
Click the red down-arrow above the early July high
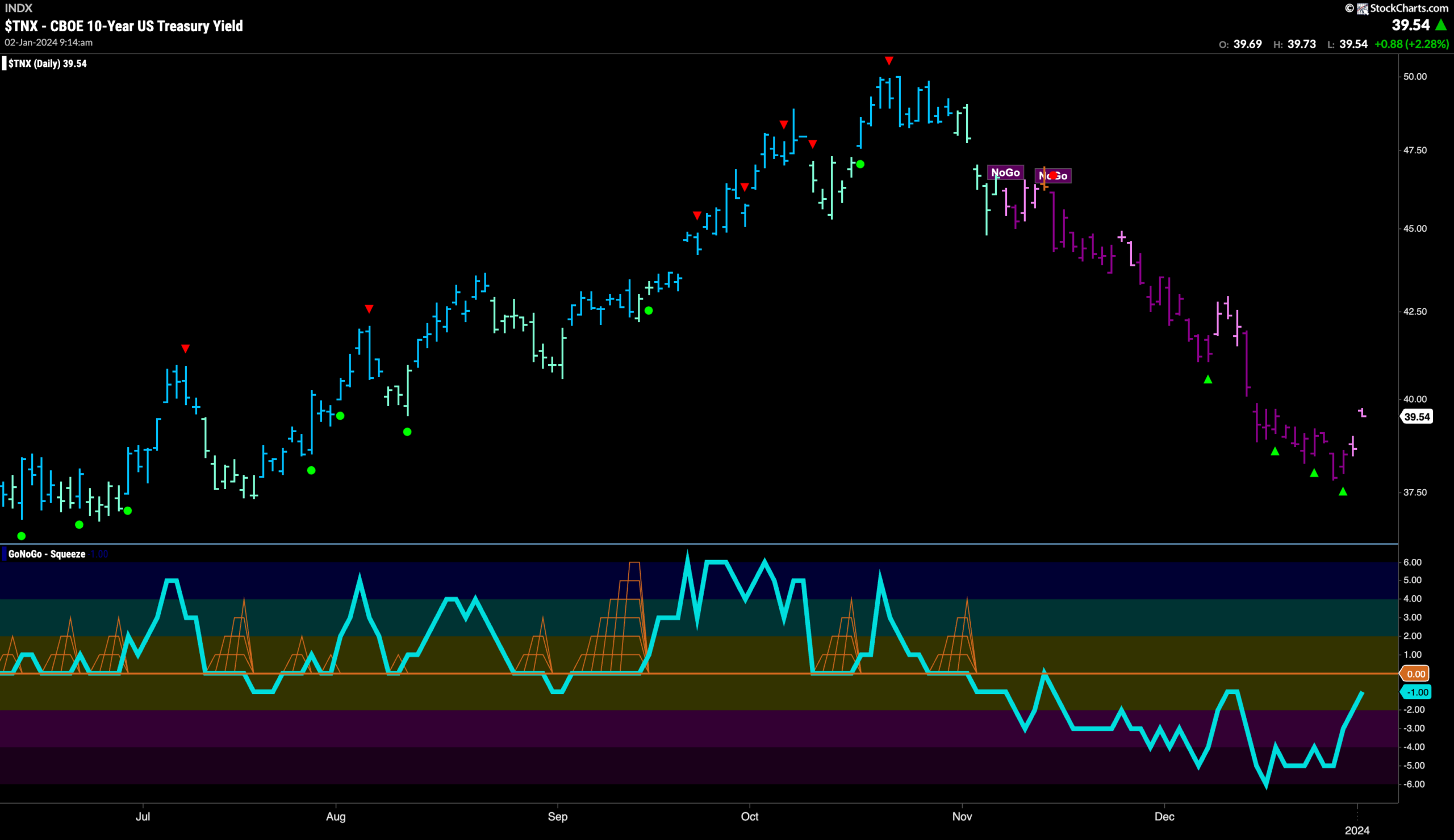point(185,349)
